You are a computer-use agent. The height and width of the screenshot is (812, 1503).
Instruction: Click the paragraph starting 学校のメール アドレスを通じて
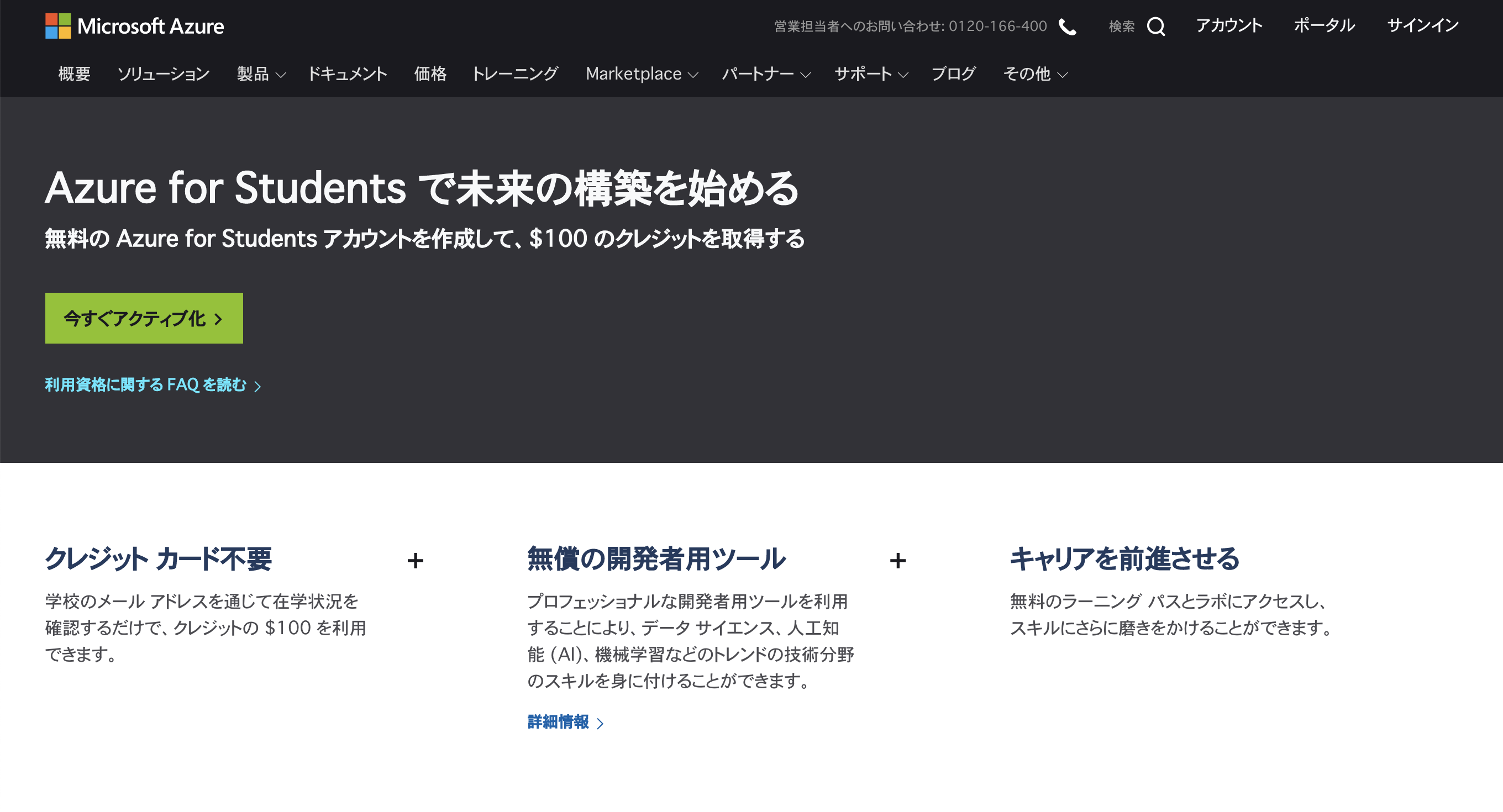point(206,628)
